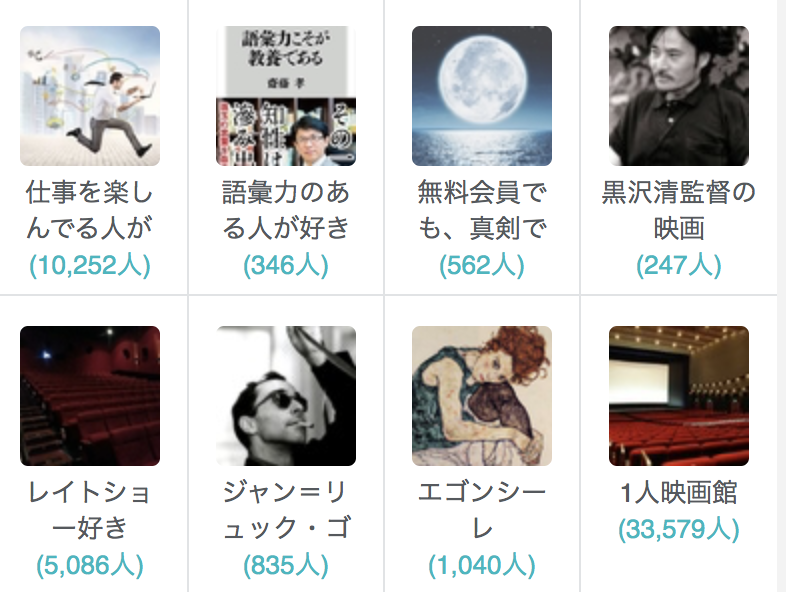Viewport: 786px width, 592px height.
Task: Select the movie theater screen image
Action: tap(679, 396)
